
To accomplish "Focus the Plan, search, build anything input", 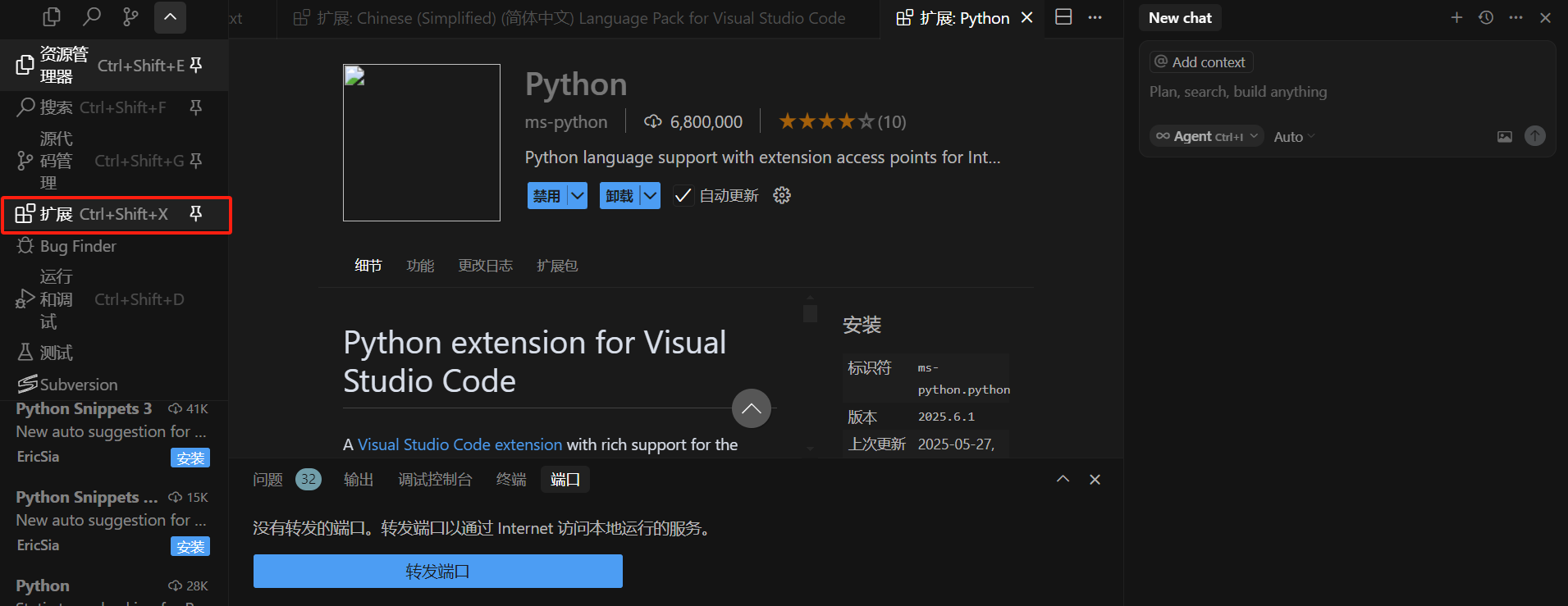I will [1347, 92].
